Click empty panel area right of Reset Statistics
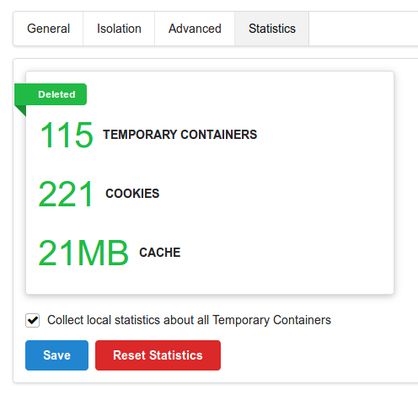Viewport: 418px width, 400px height. (317, 355)
